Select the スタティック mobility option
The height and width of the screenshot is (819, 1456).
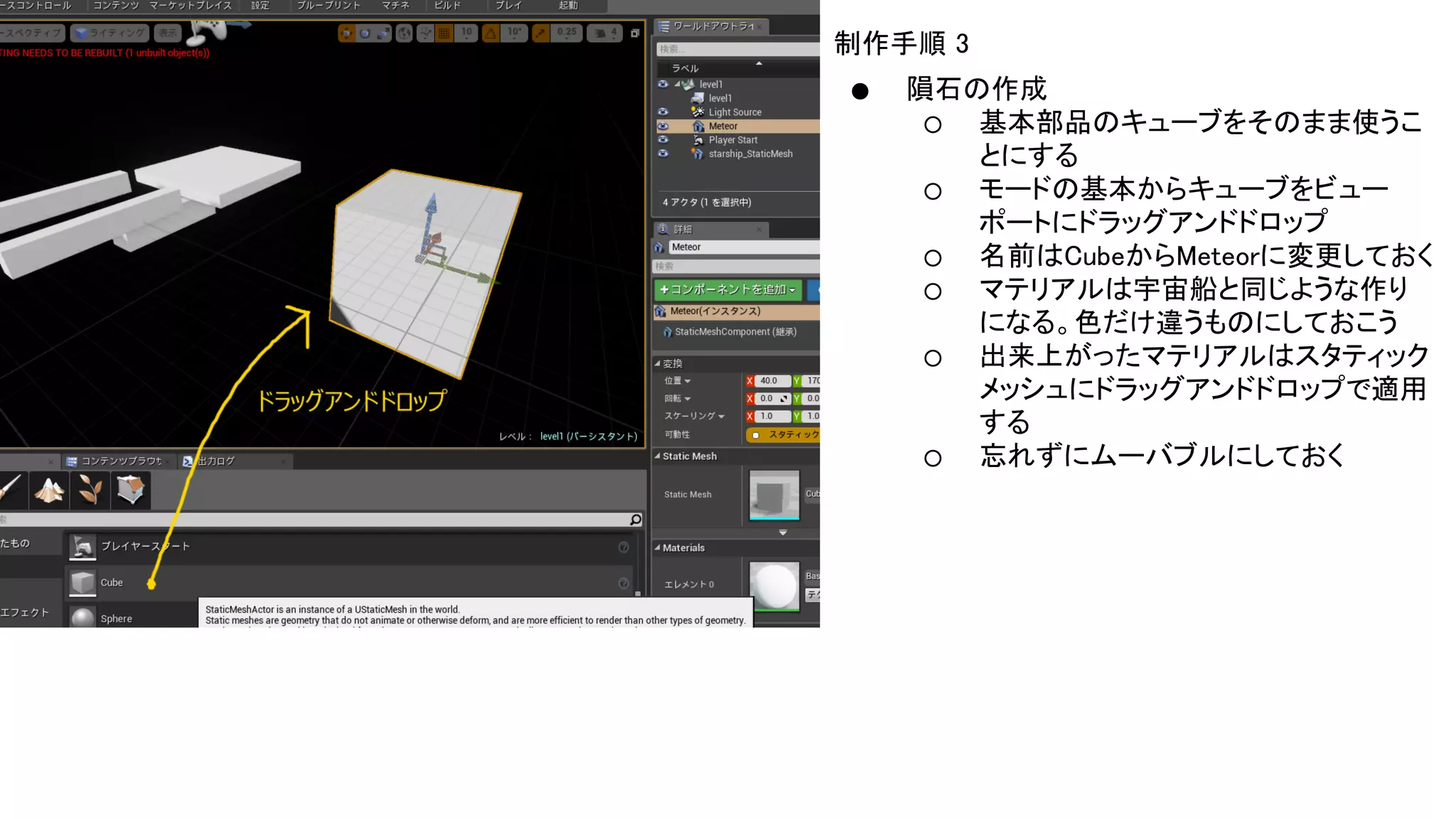pyautogui.click(x=783, y=434)
